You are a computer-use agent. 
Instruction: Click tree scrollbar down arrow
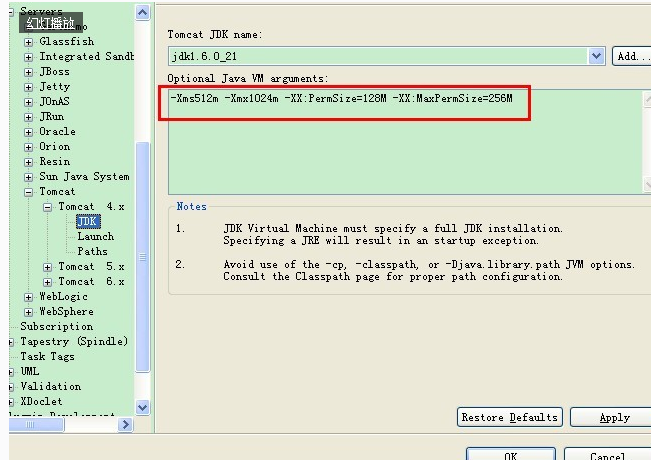(x=142, y=407)
